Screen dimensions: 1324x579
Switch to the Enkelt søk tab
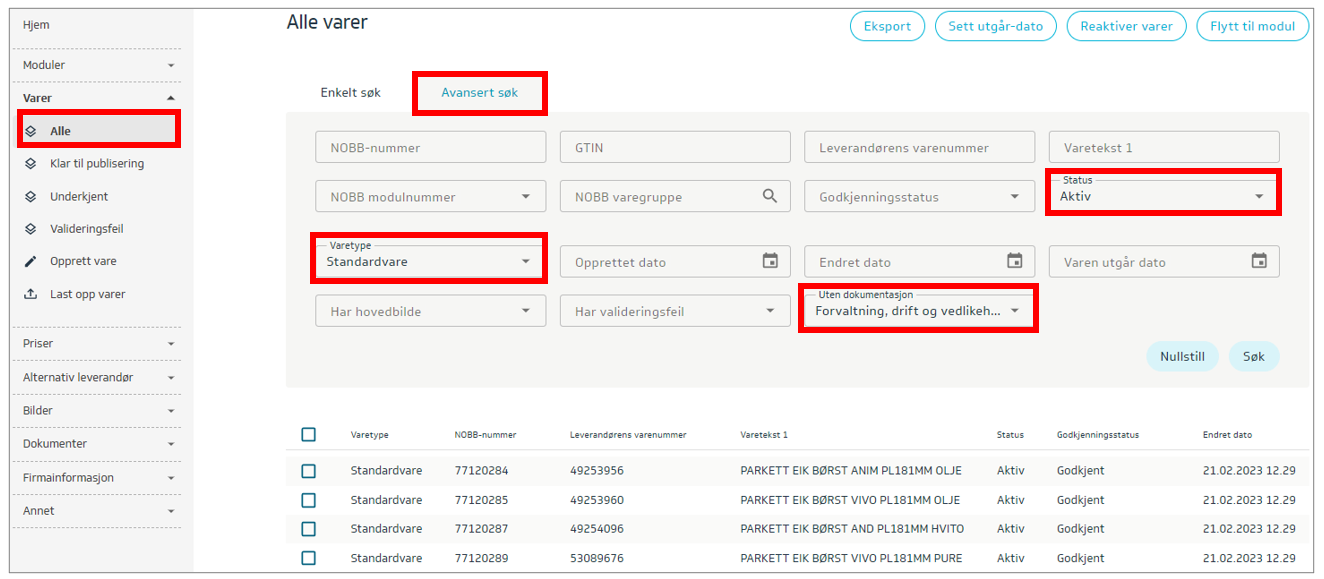pyautogui.click(x=350, y=93)
